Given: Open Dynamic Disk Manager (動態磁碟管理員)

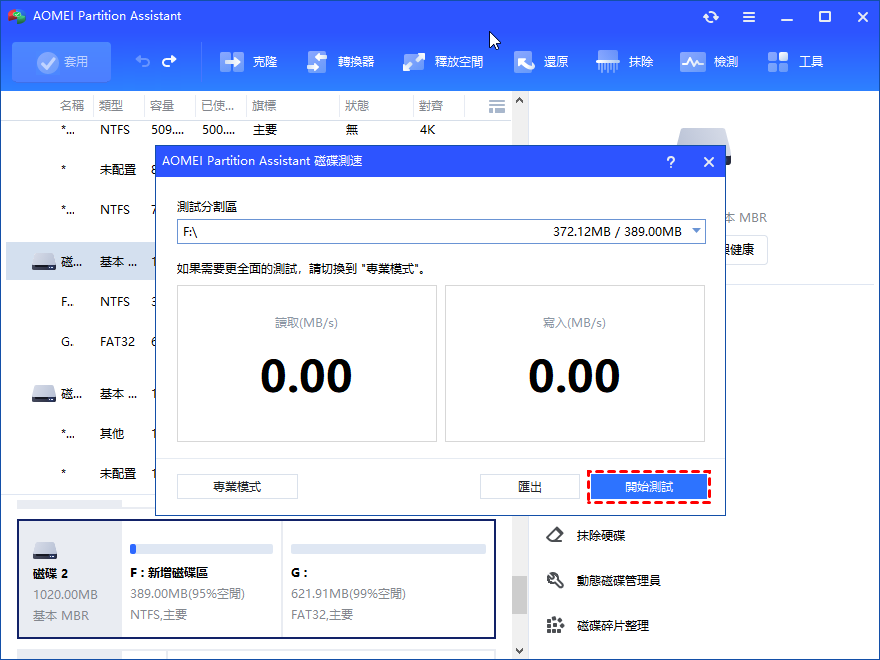Looking at the screenshot, I should 618,580.
